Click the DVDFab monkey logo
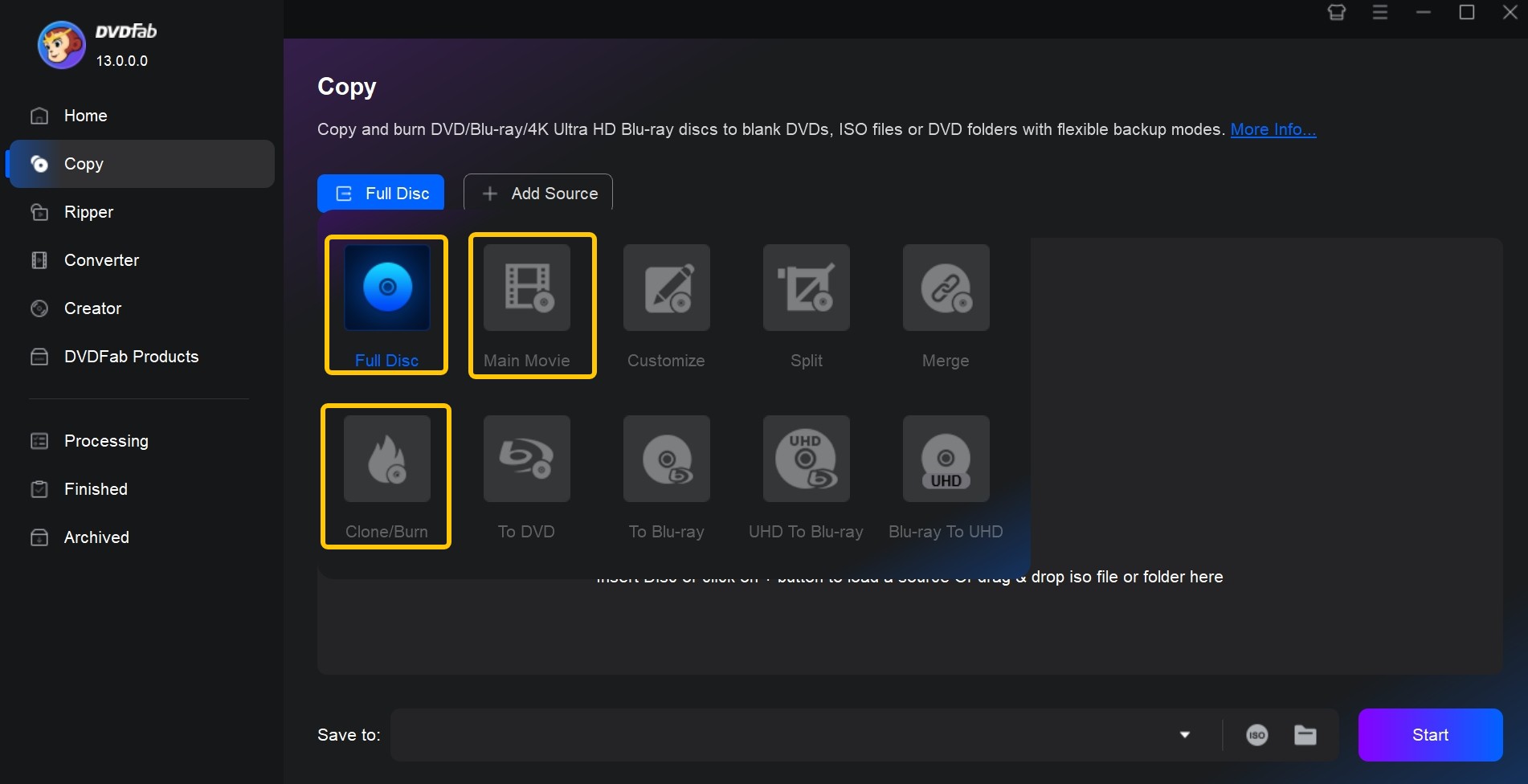This screenshot has height=784, width=1528. pos(61,45)
